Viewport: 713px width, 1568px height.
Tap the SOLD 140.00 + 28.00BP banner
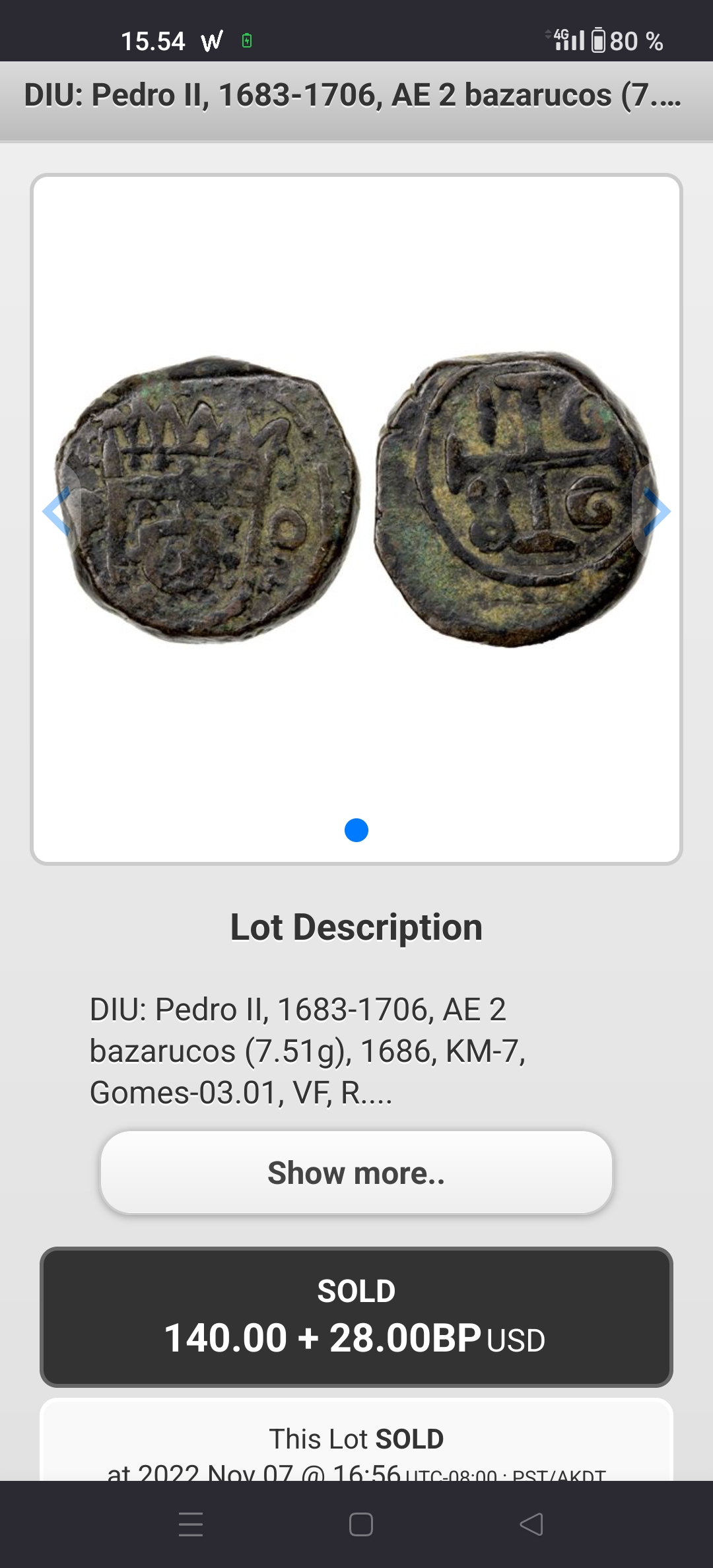coord(356,1317)
